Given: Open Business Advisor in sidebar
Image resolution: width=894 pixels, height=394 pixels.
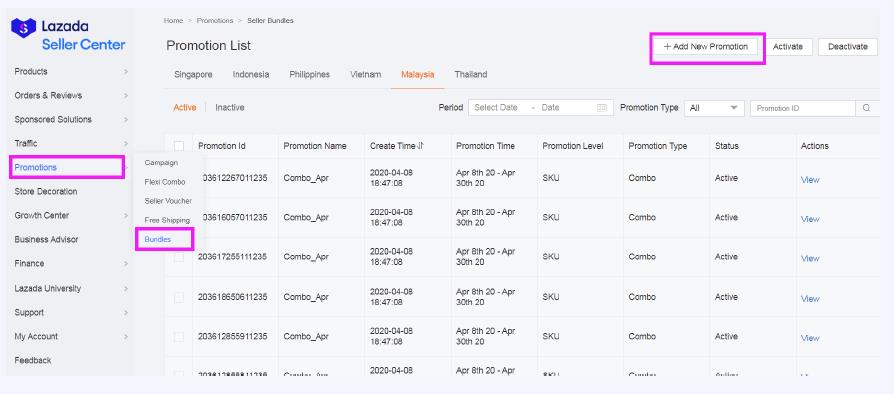Looking at the screenshot, I should 46,239.
